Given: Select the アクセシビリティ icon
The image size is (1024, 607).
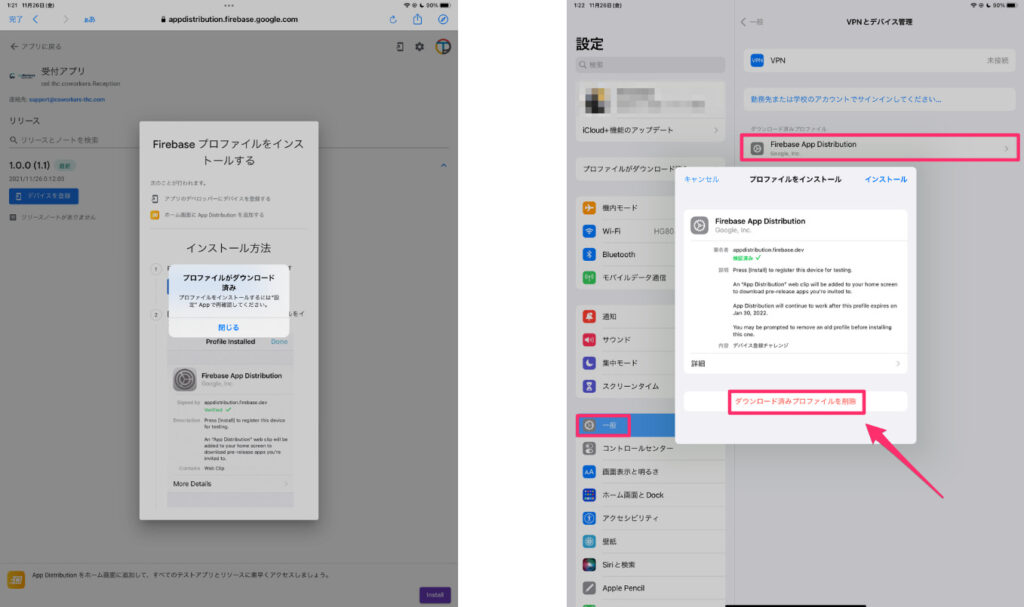Looking at the screenshot, I should pos(589,518).
